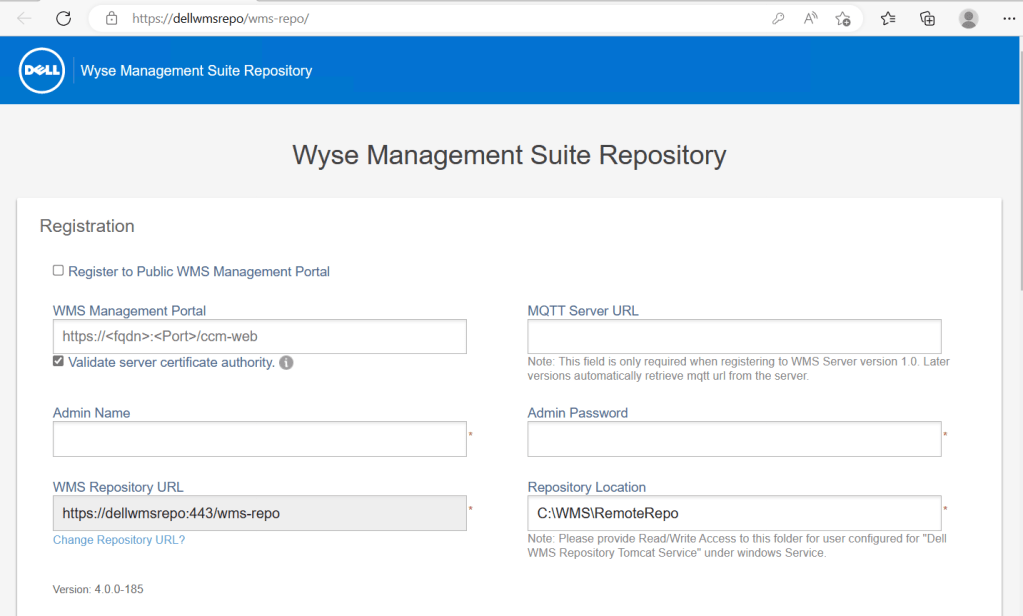Open browser Settings and more menu
Image resolution: width=1023 pixels, height=616 pixels.
tap(1007, 18)
